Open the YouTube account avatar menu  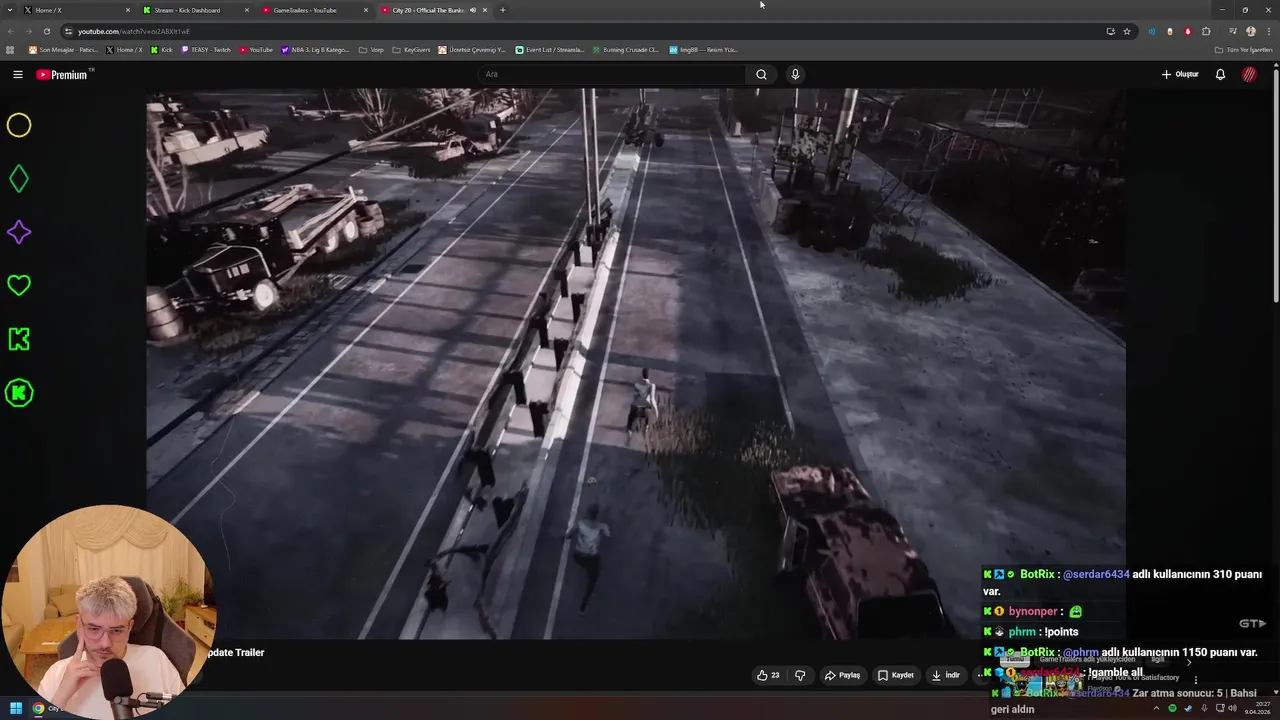pos(1249,74)
